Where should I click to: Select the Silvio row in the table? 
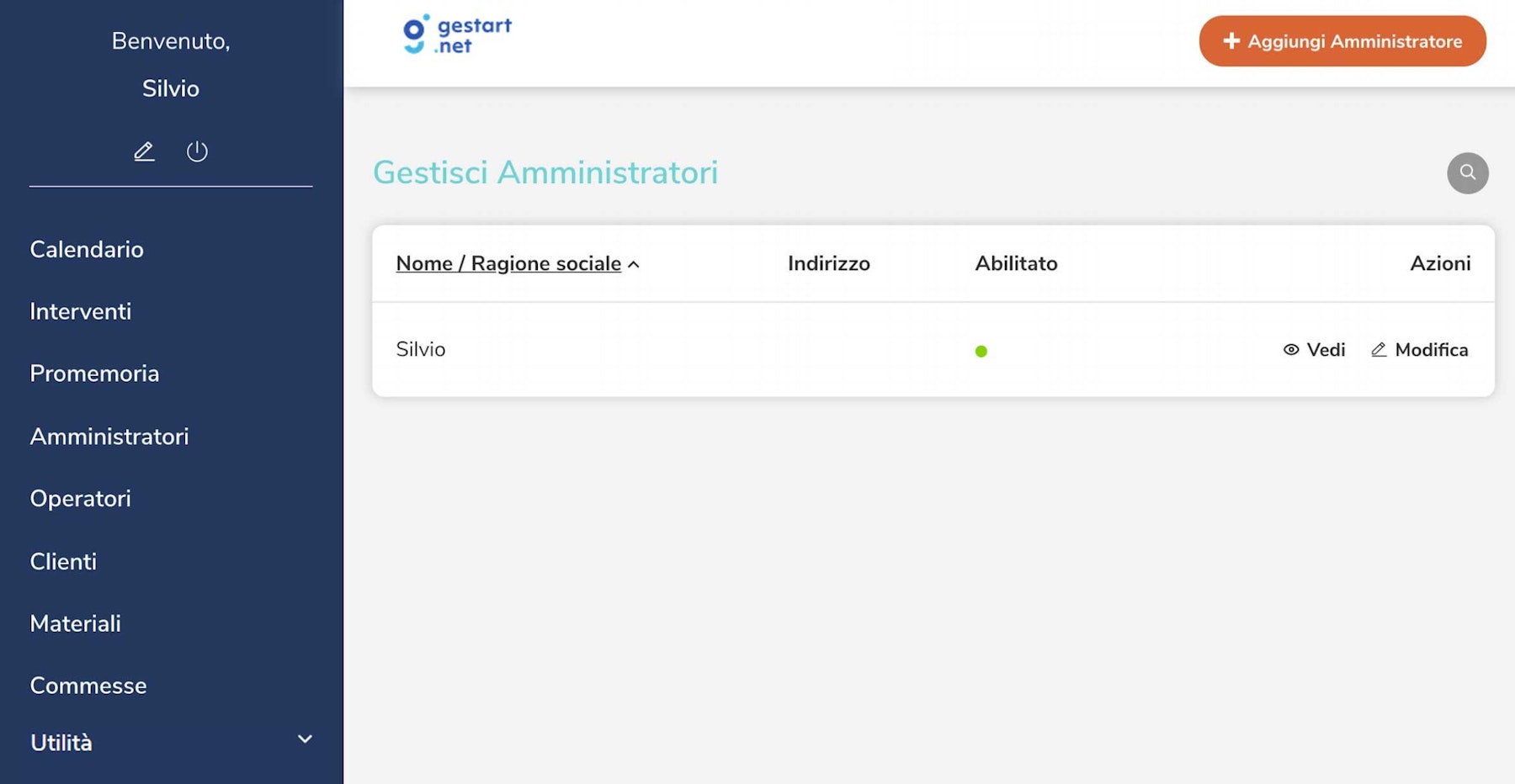[x=421, y=349]
